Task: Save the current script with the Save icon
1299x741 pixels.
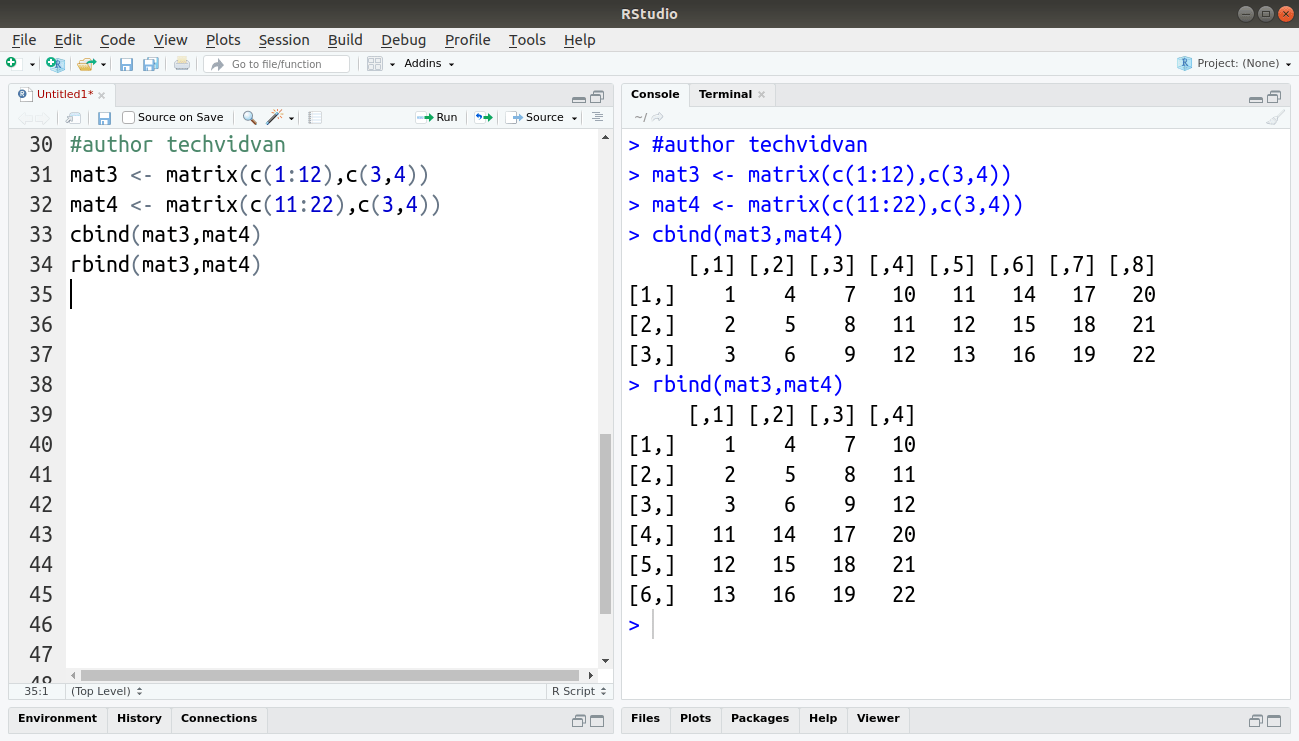Action: click(127, 63)
